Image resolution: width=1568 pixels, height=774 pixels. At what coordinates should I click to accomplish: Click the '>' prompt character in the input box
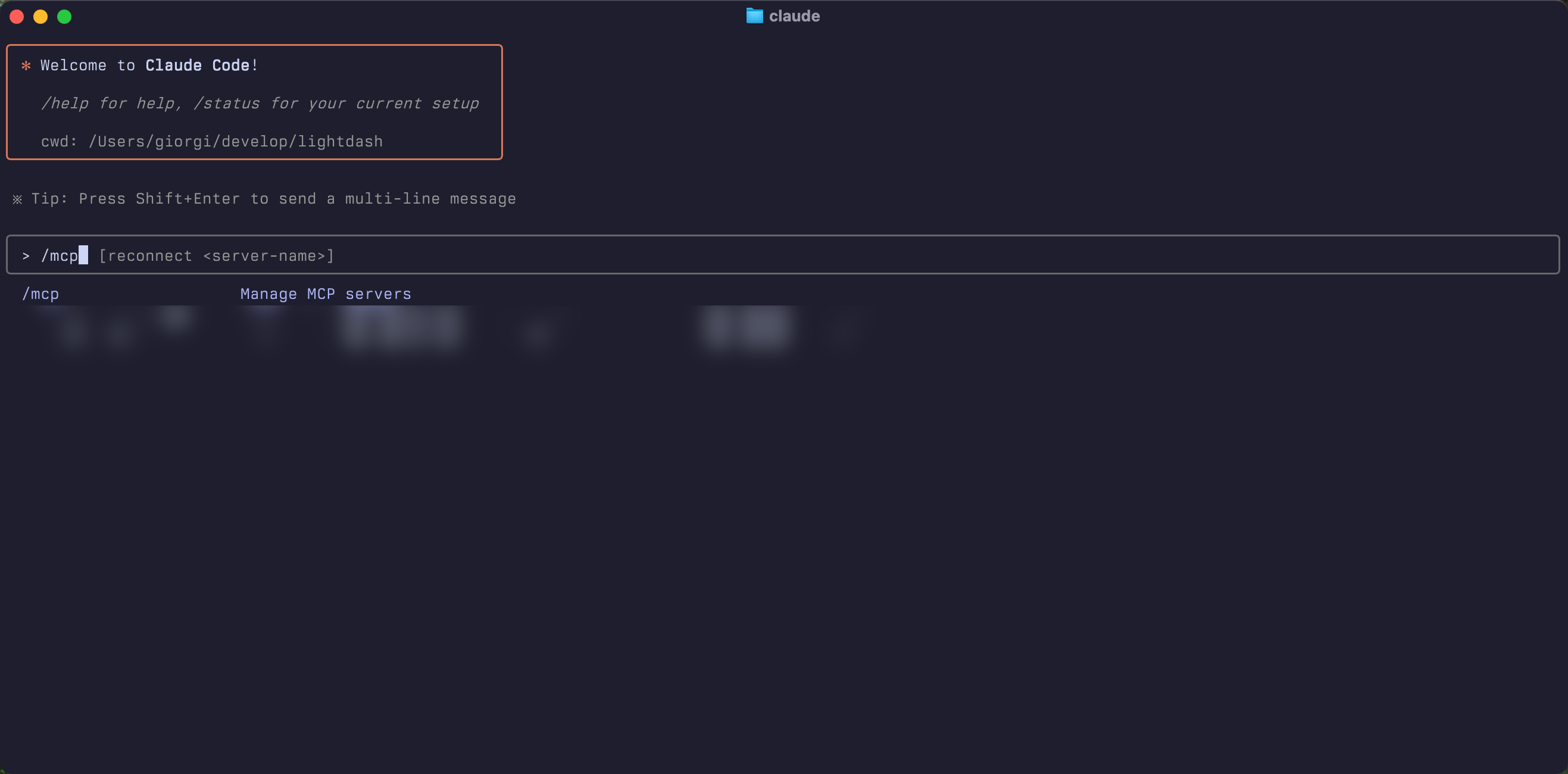(26, 255)
